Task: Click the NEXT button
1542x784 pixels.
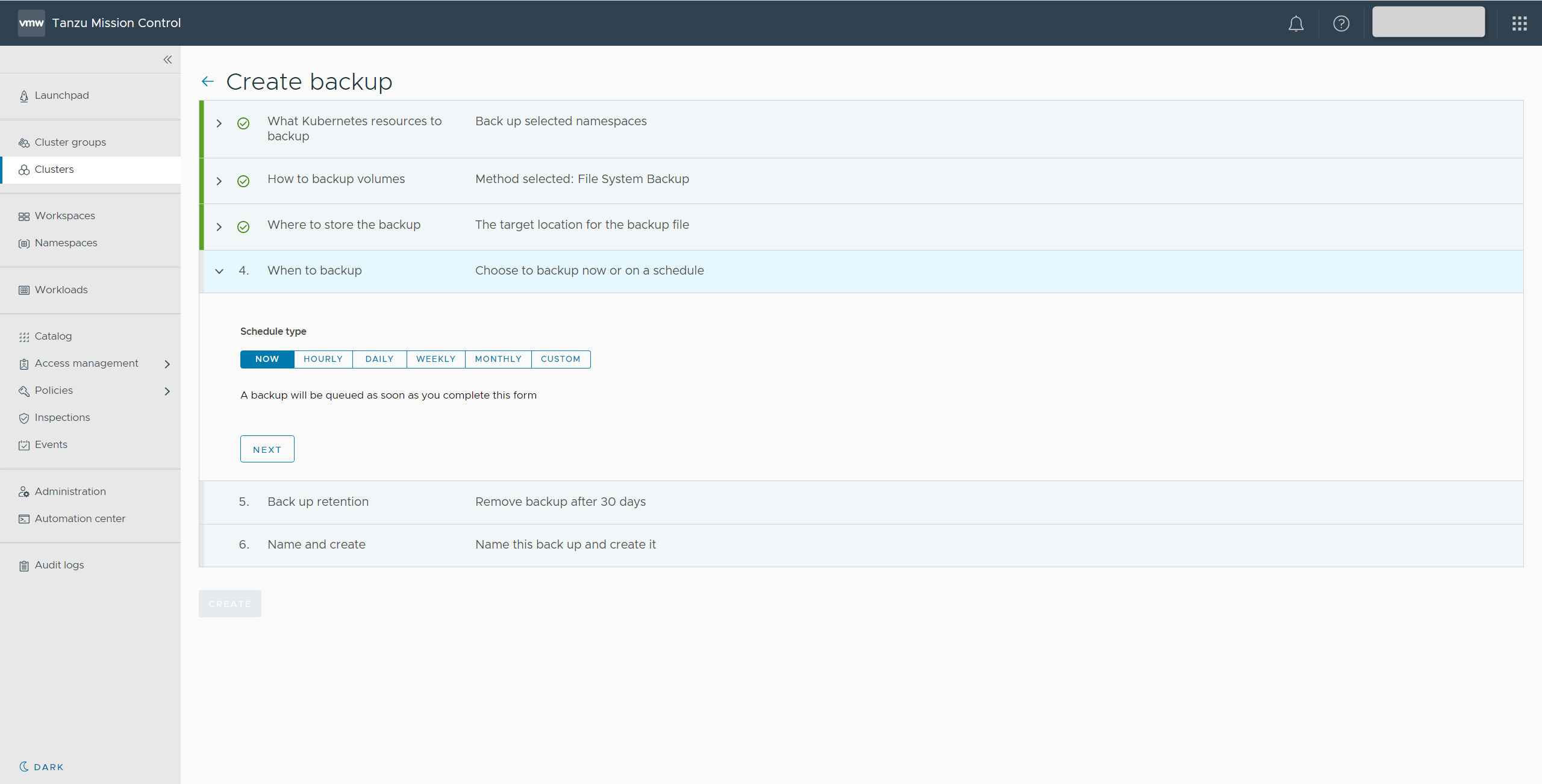Action: coord(267,449)
